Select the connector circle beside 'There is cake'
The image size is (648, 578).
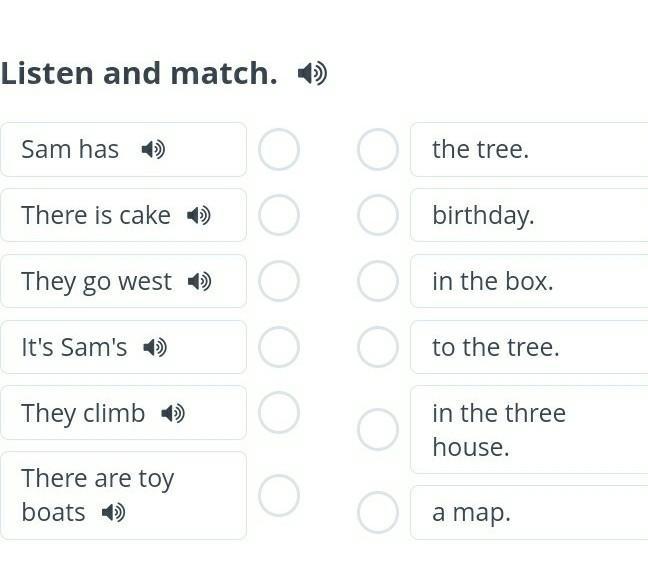pos(279,215)
